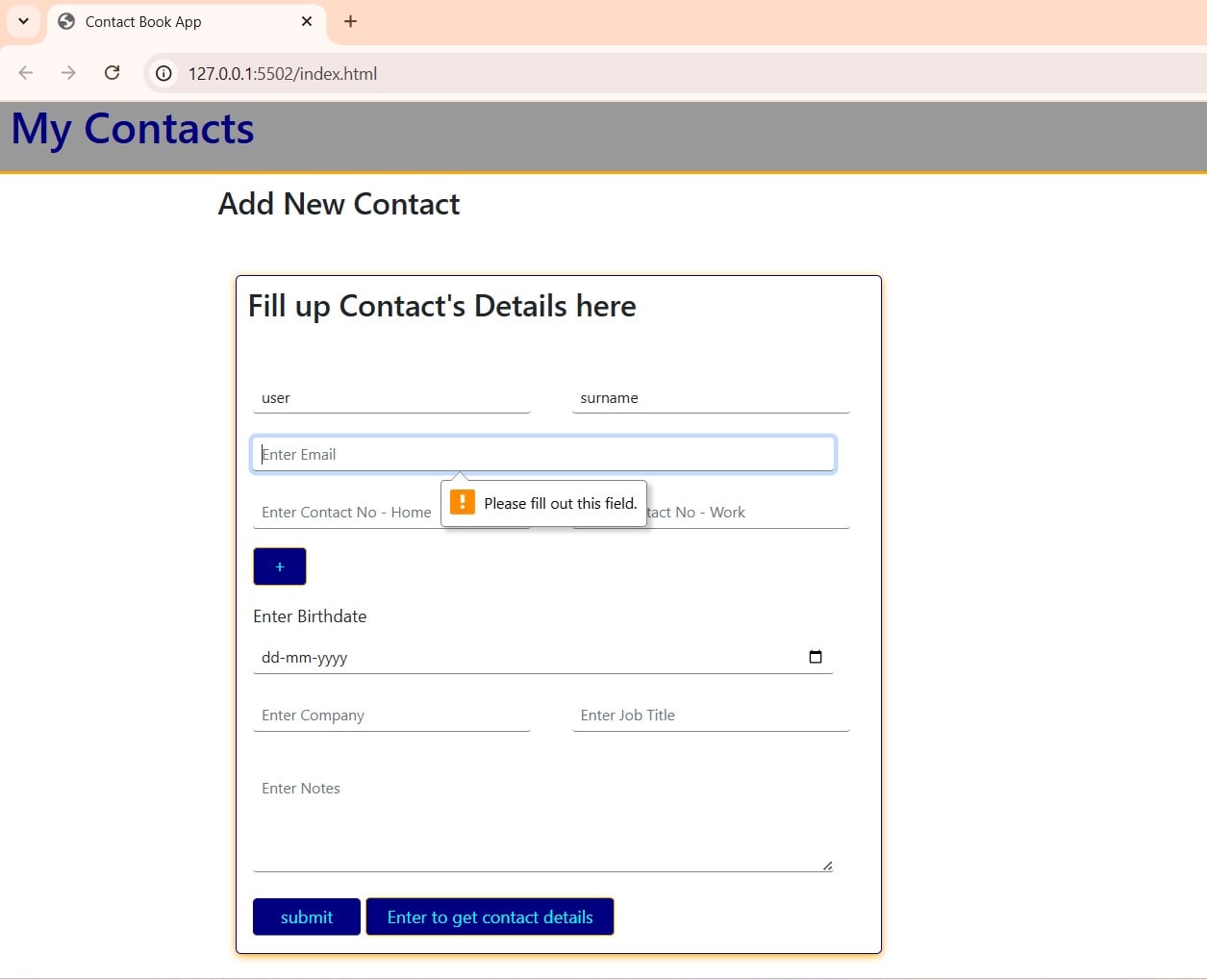Image resolution: width=1207 pixels, height=980 pixels.
Task: Reload the page with refresh icon
Action: coord(113,73)
